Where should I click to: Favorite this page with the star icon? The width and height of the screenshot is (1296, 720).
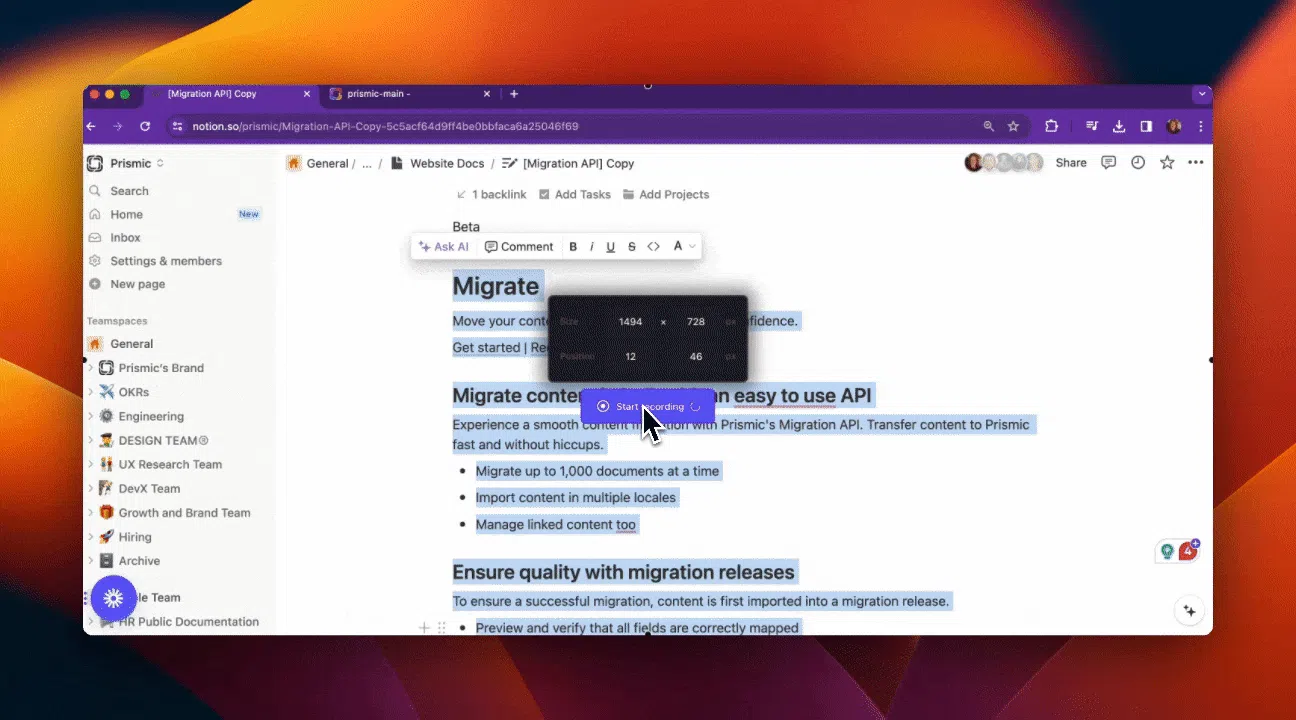pos(1166,162)
